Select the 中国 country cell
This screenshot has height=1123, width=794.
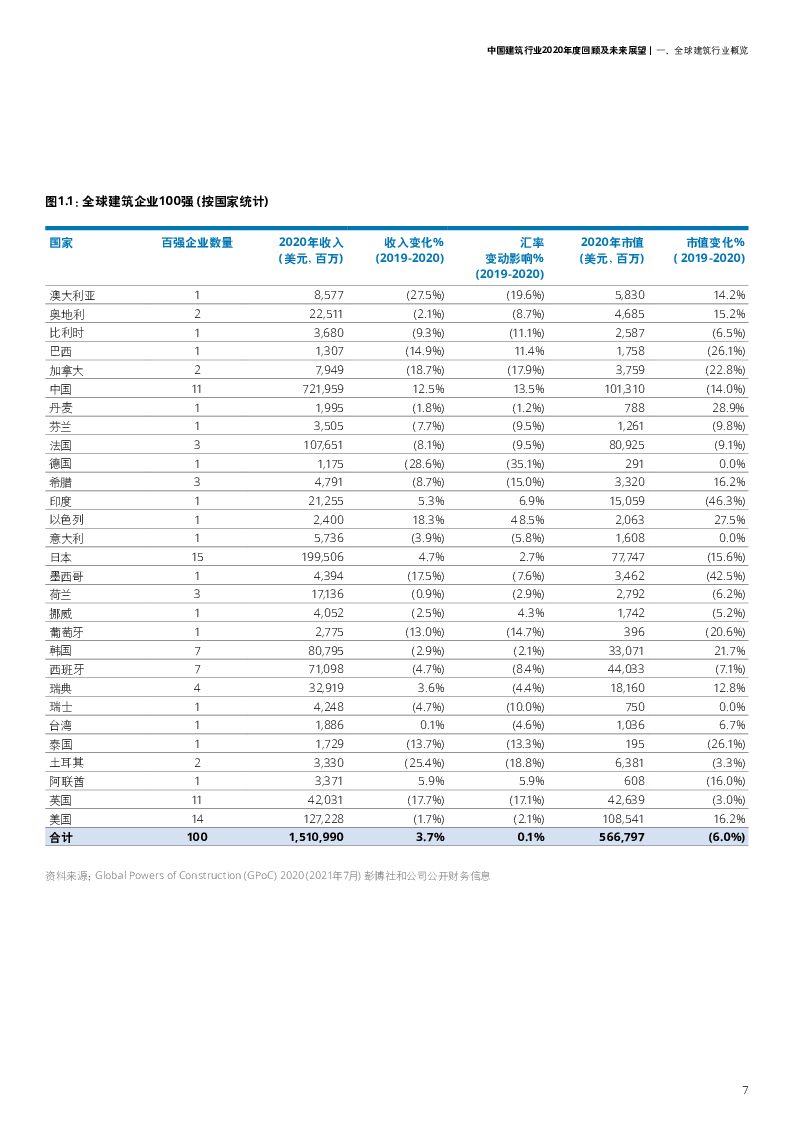pyautogui.click(x=60, y=388)
